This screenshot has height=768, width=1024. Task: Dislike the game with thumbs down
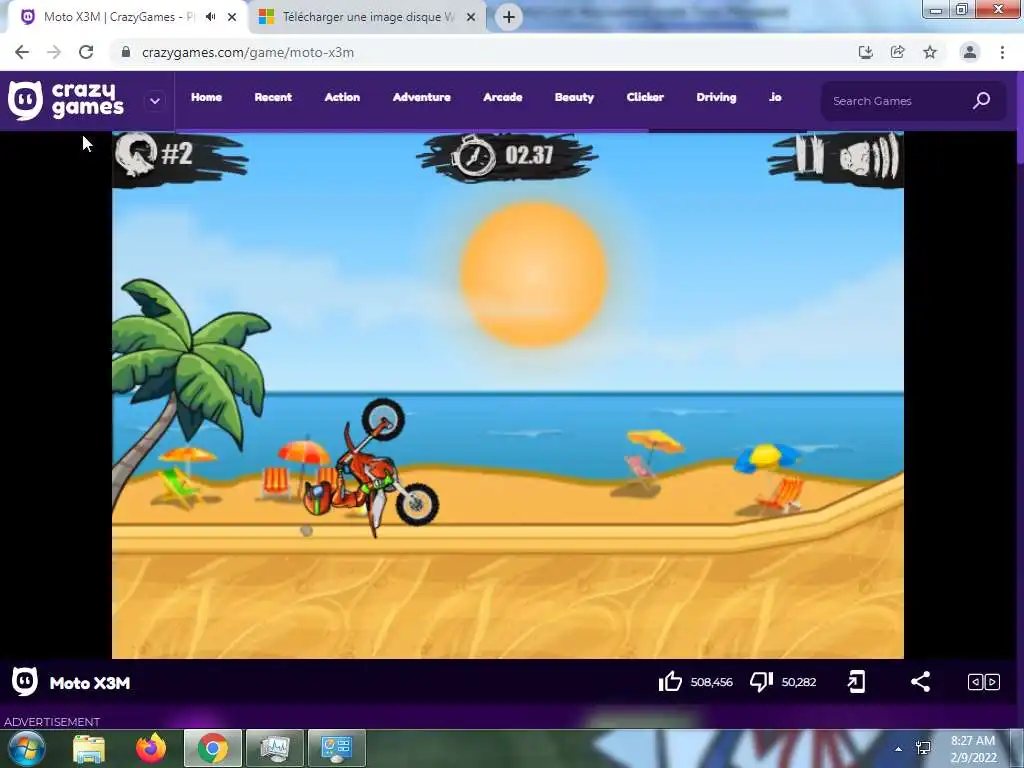(x=761, y=682)
